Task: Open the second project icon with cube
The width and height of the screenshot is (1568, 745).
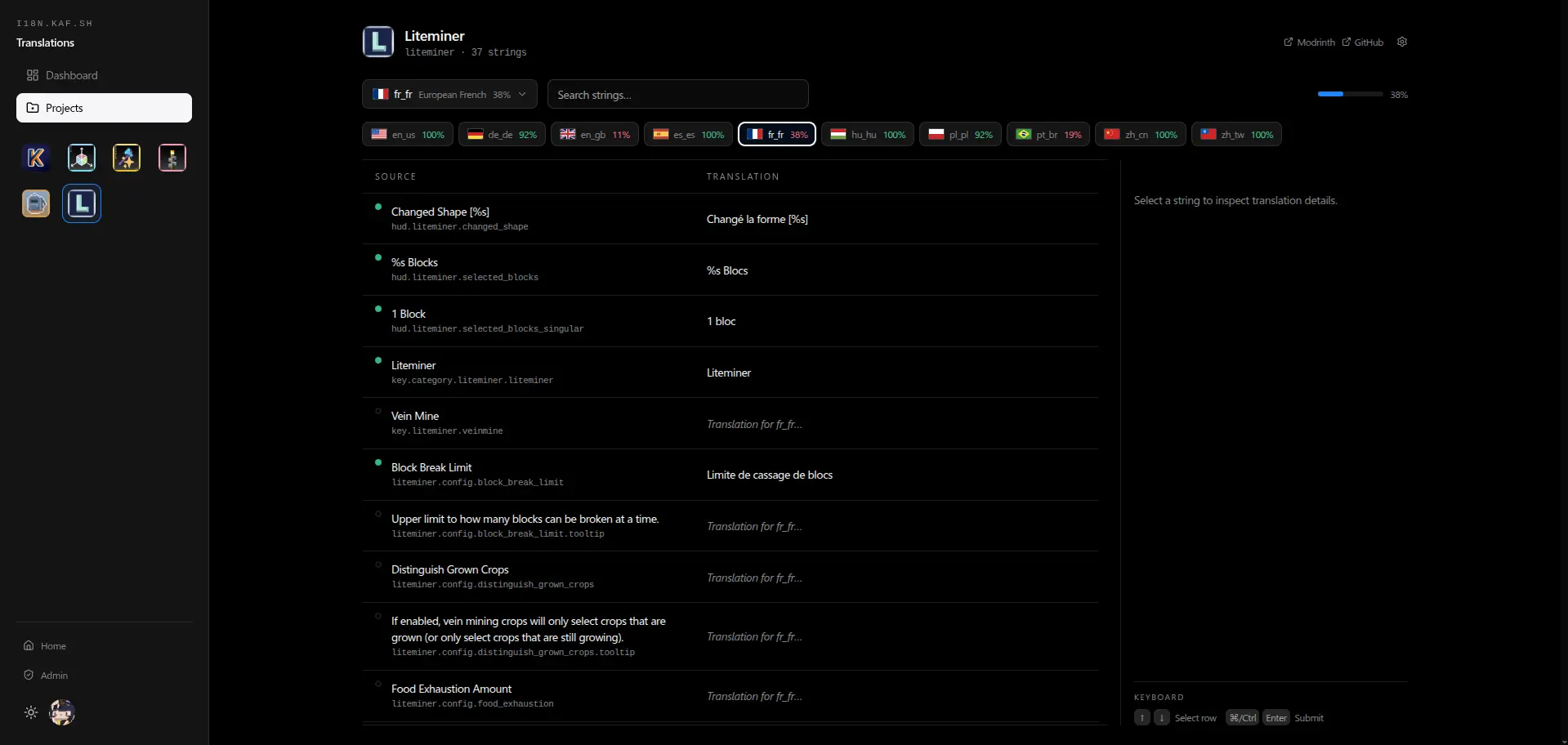Action: click(x=82, y=158)
